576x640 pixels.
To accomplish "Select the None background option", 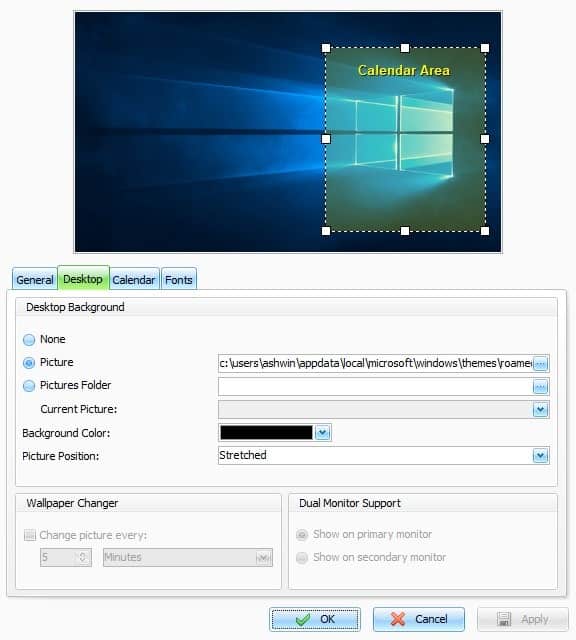I will pos(29,340).
